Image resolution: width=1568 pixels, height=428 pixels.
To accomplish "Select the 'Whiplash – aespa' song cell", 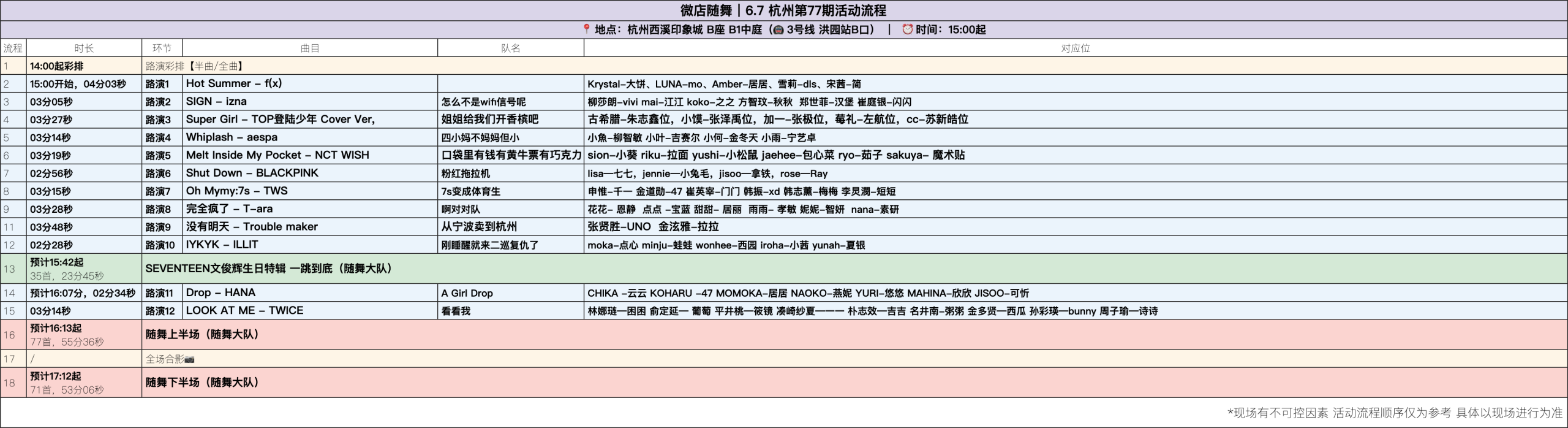I will (310, 137).
